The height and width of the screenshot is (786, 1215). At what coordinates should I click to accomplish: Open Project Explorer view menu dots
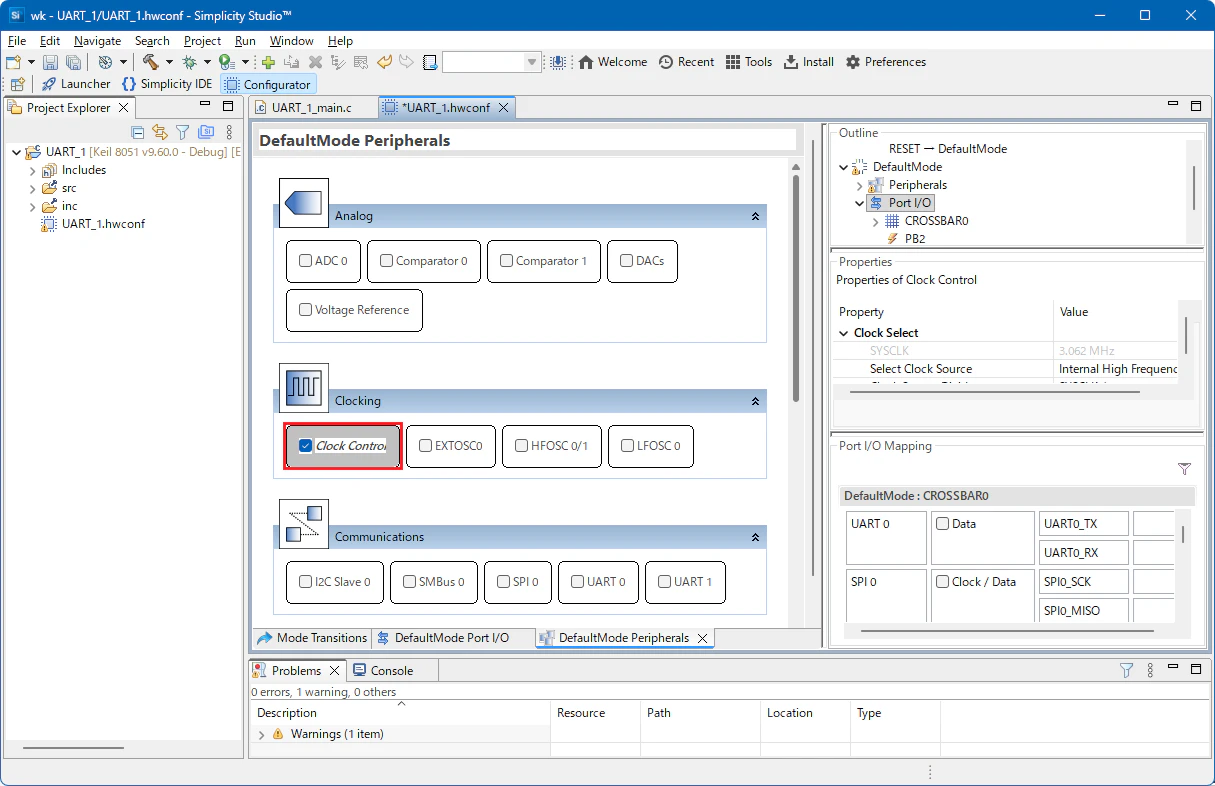pos(229,132)
